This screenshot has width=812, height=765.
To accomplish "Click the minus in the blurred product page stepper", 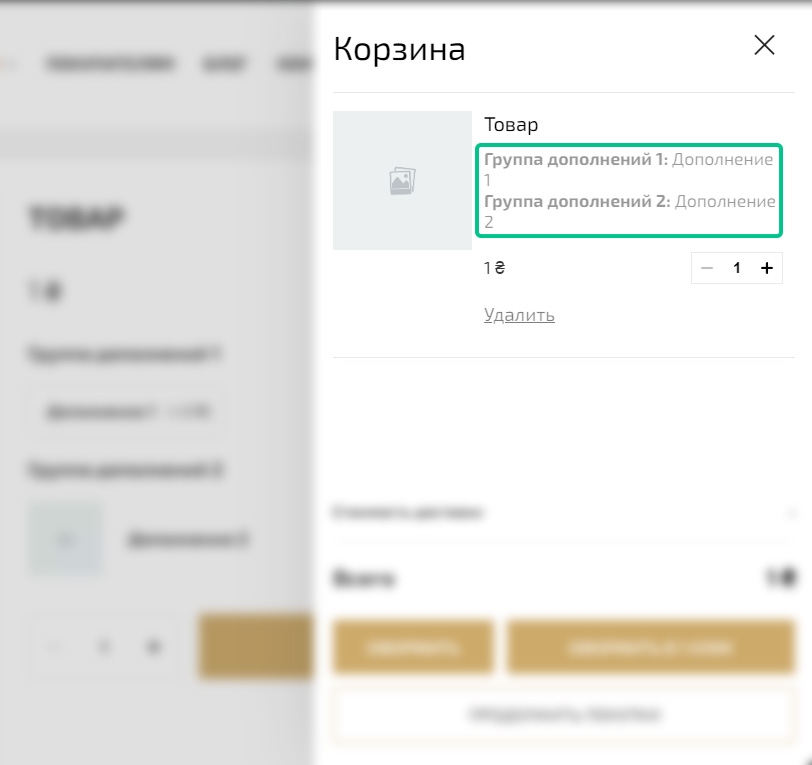I will pos(54,646).
